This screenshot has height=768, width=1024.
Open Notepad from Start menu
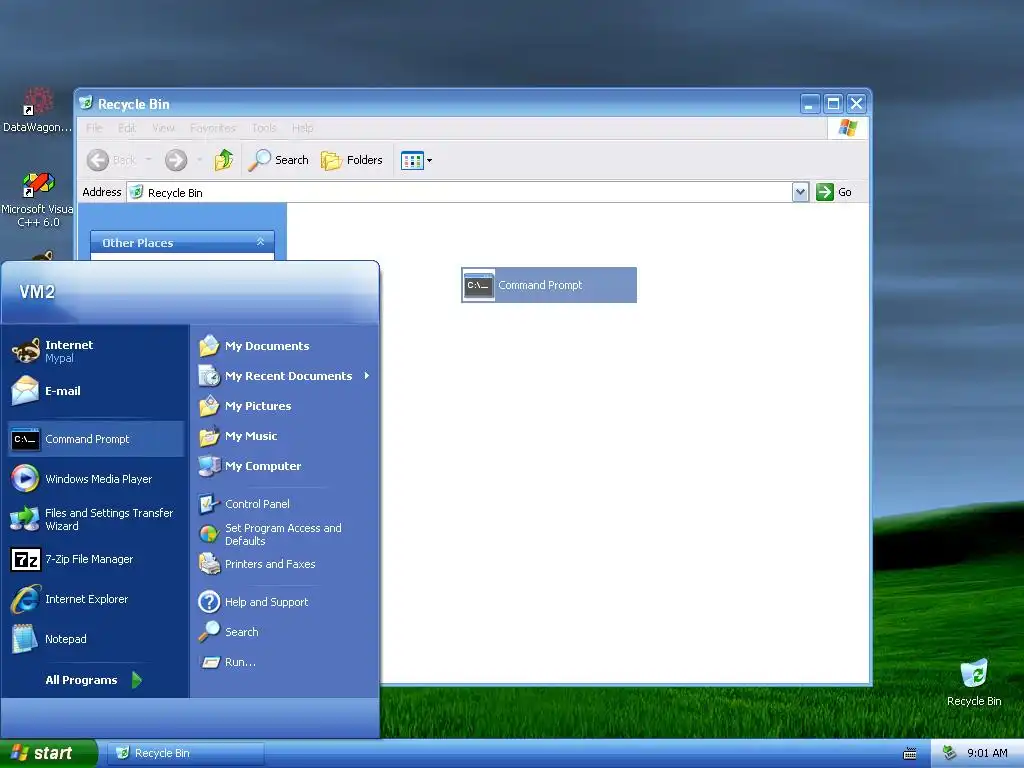point(95,639)
